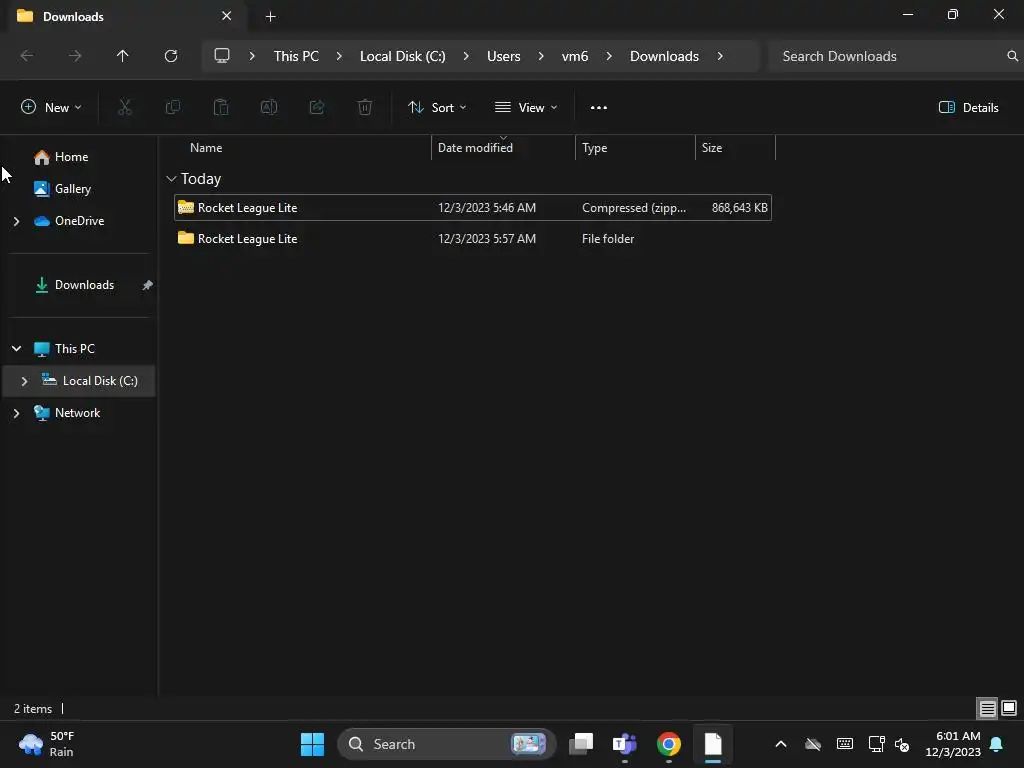Open the weather widget showing Rain
Image resolution: width=1024 pixels, height=768 pixels.
pyautogui.click(x=47, y=744)
